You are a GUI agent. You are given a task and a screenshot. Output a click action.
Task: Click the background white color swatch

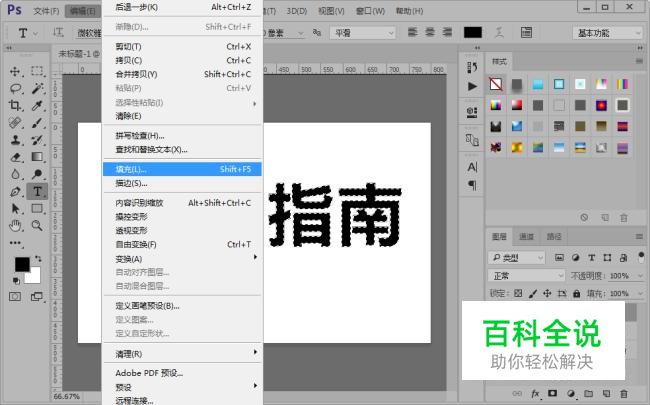34,277
